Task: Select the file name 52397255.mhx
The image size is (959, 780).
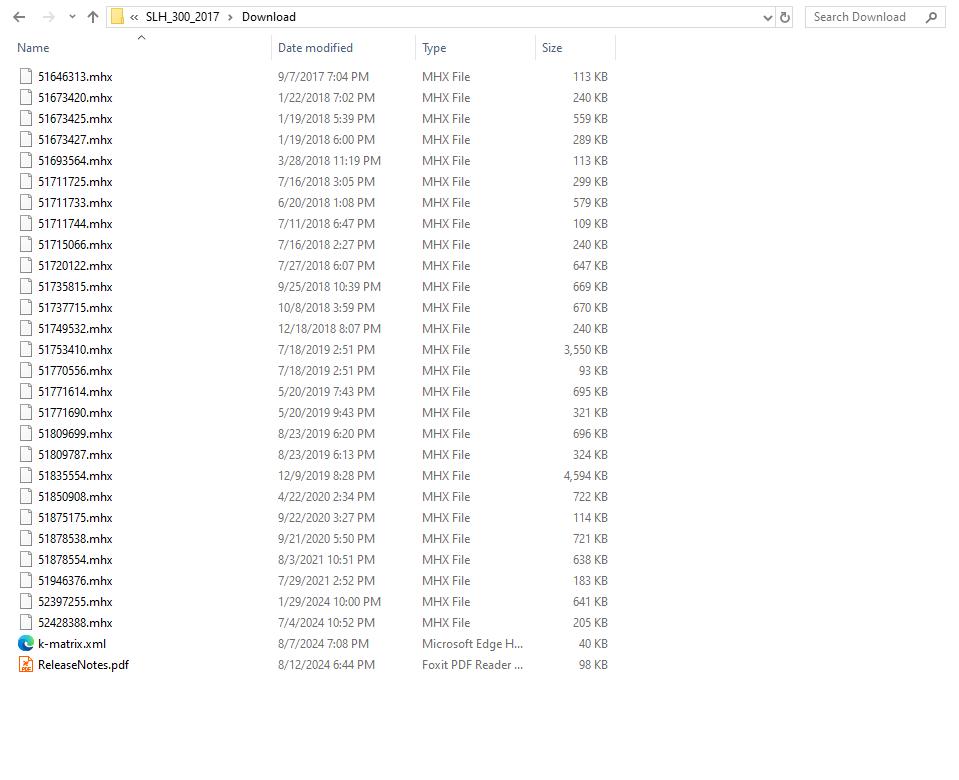Action: [75, 601]
